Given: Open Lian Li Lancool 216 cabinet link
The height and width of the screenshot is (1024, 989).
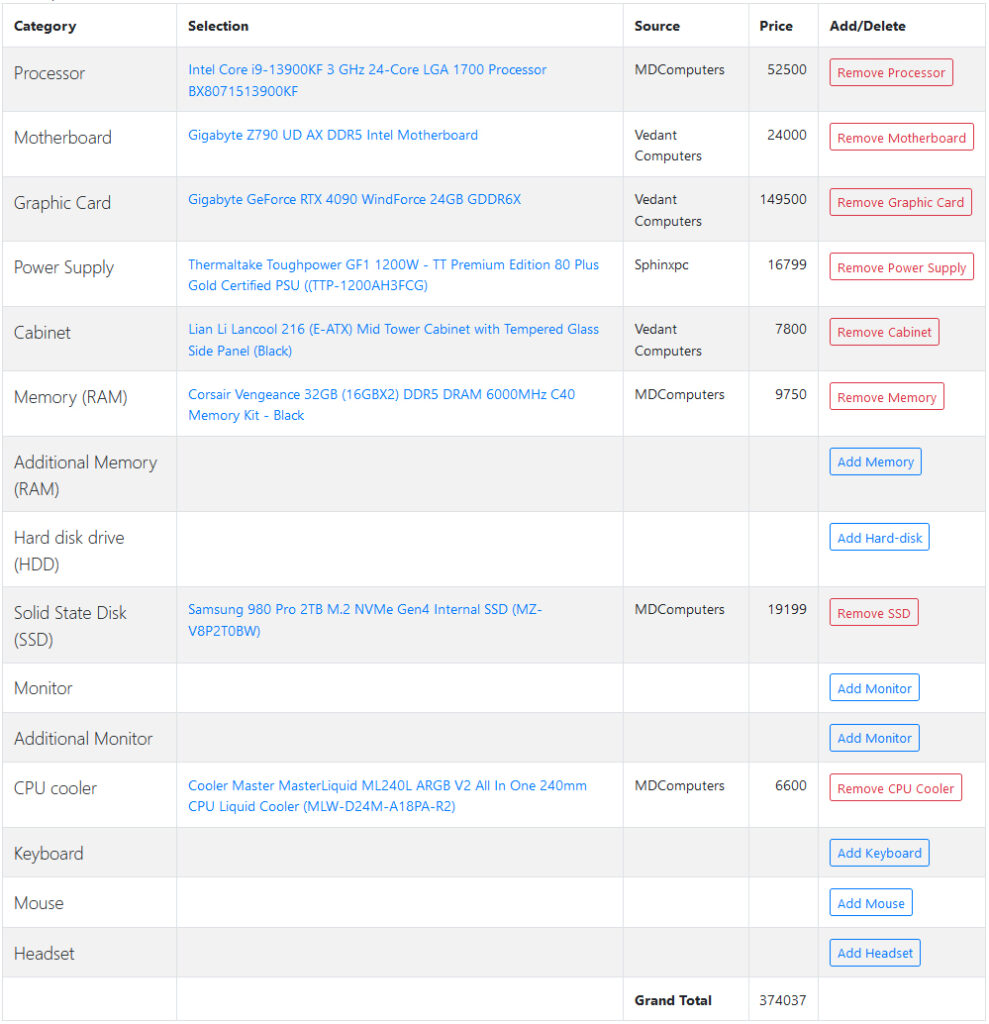Looking at the screenshot, I should tap(393, 340).
